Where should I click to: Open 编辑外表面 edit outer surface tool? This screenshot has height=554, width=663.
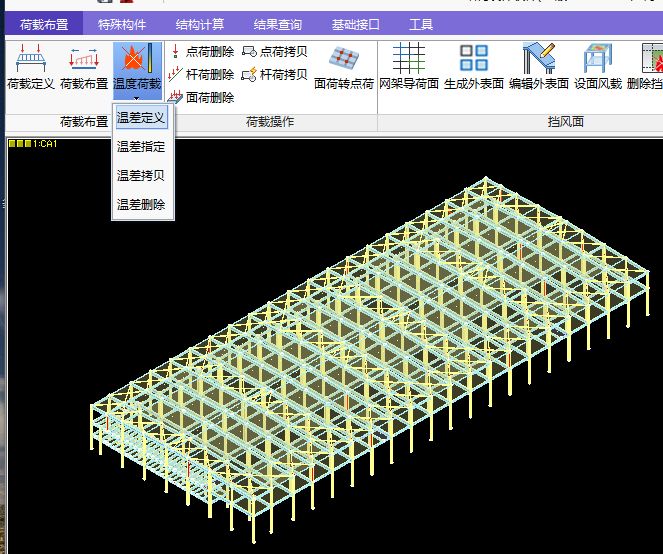539,66
